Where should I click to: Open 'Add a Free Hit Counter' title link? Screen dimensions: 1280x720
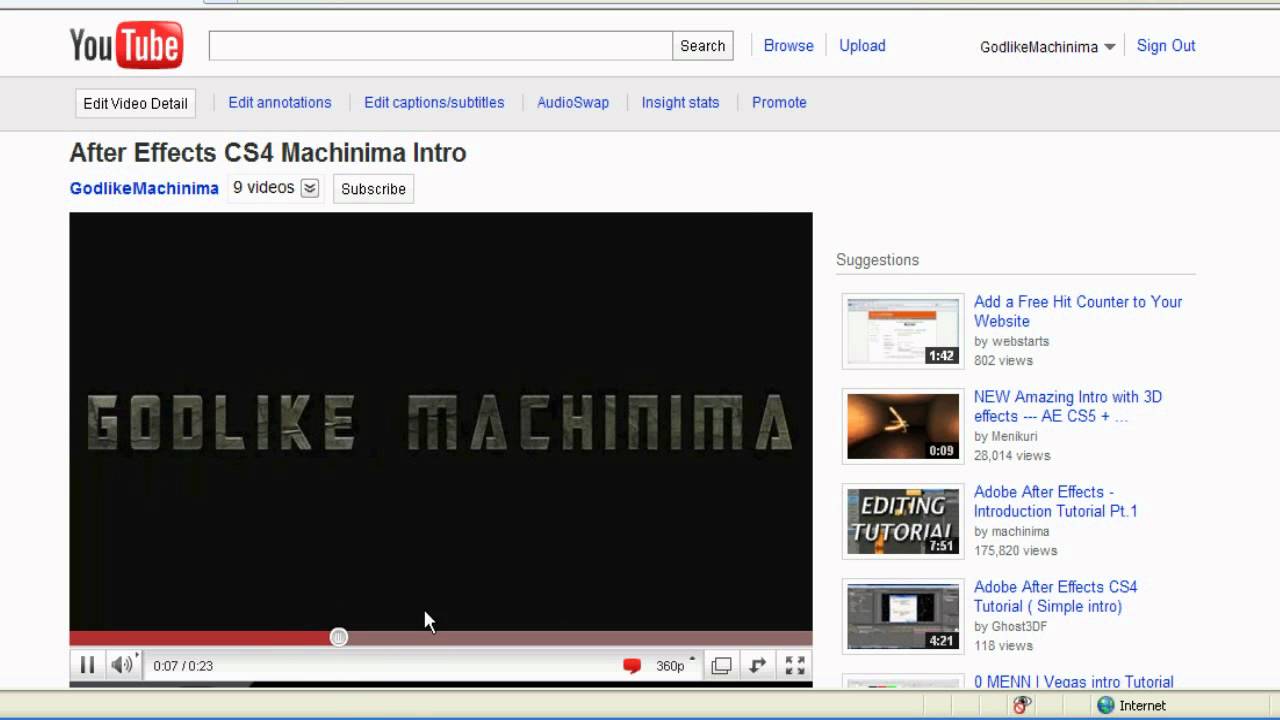tap(1078, 311)
